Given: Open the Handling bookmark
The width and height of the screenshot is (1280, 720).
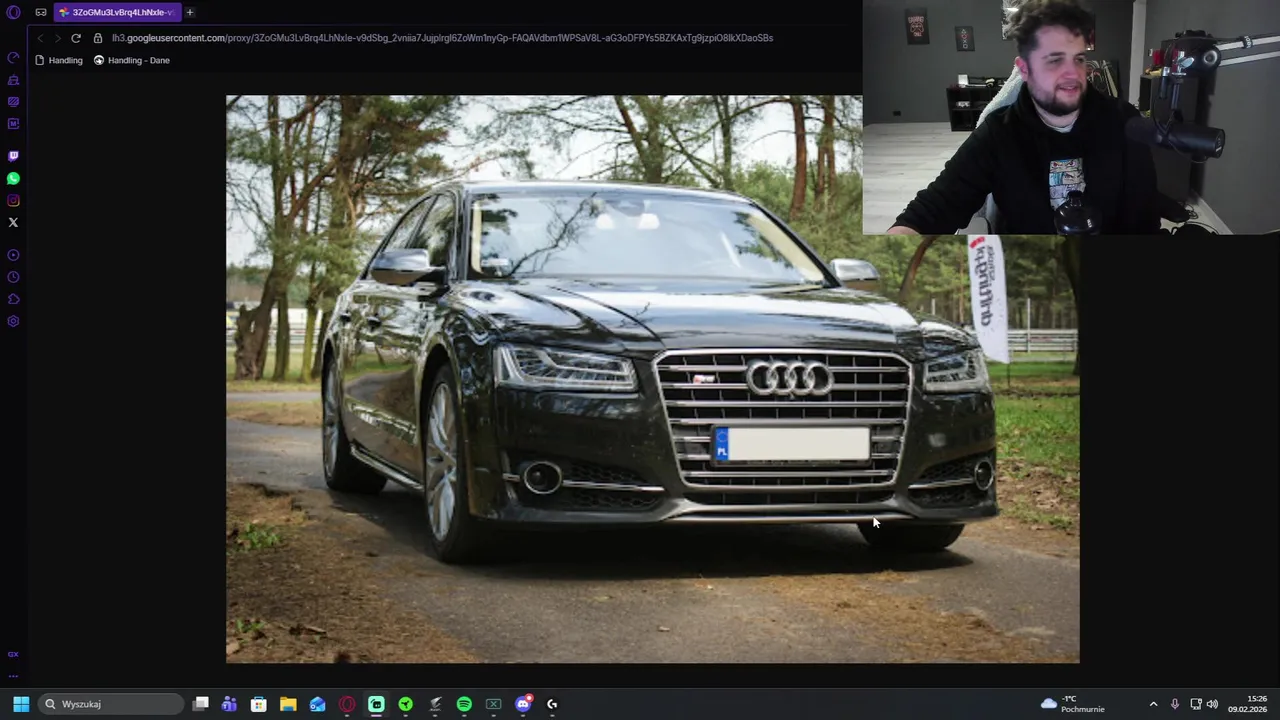Looking at the screenshot, I should click(59, 60).
